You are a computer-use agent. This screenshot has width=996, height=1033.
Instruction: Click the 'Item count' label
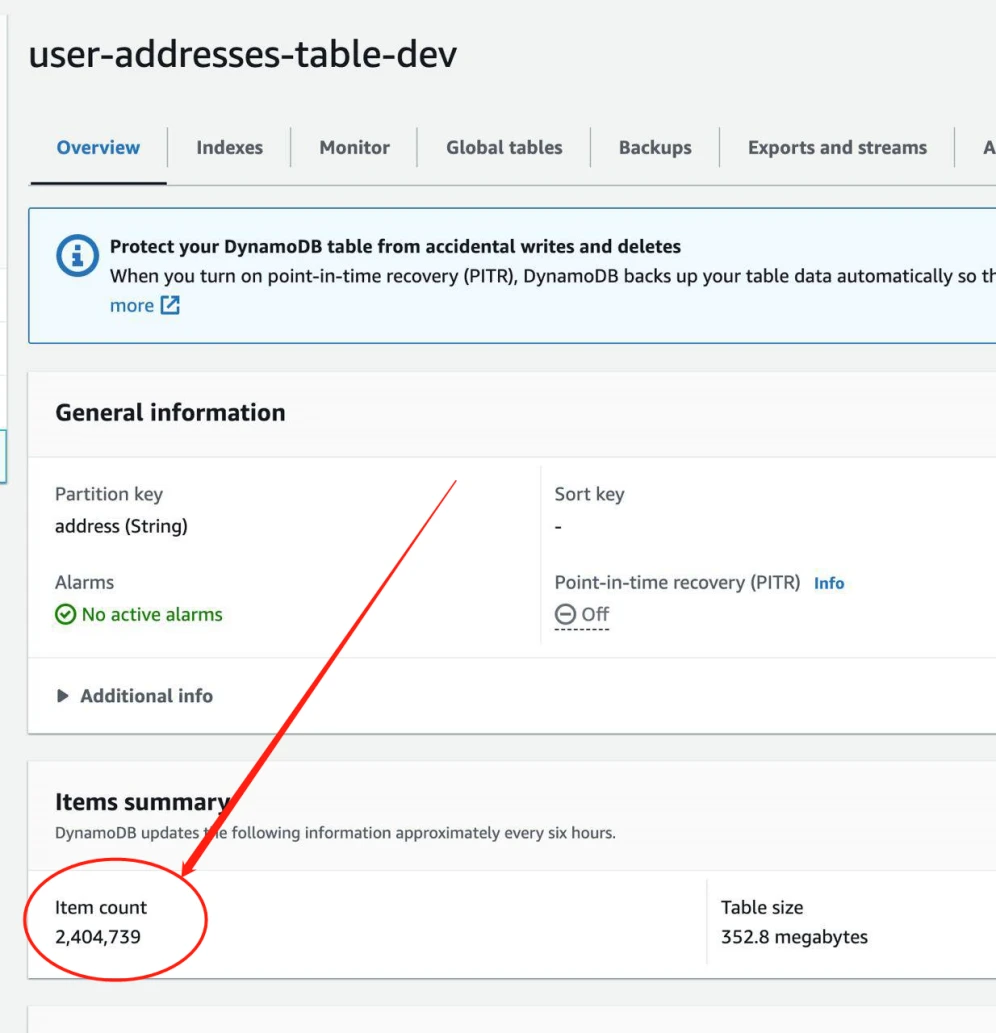pyautogui.click(x=101, y=907)
